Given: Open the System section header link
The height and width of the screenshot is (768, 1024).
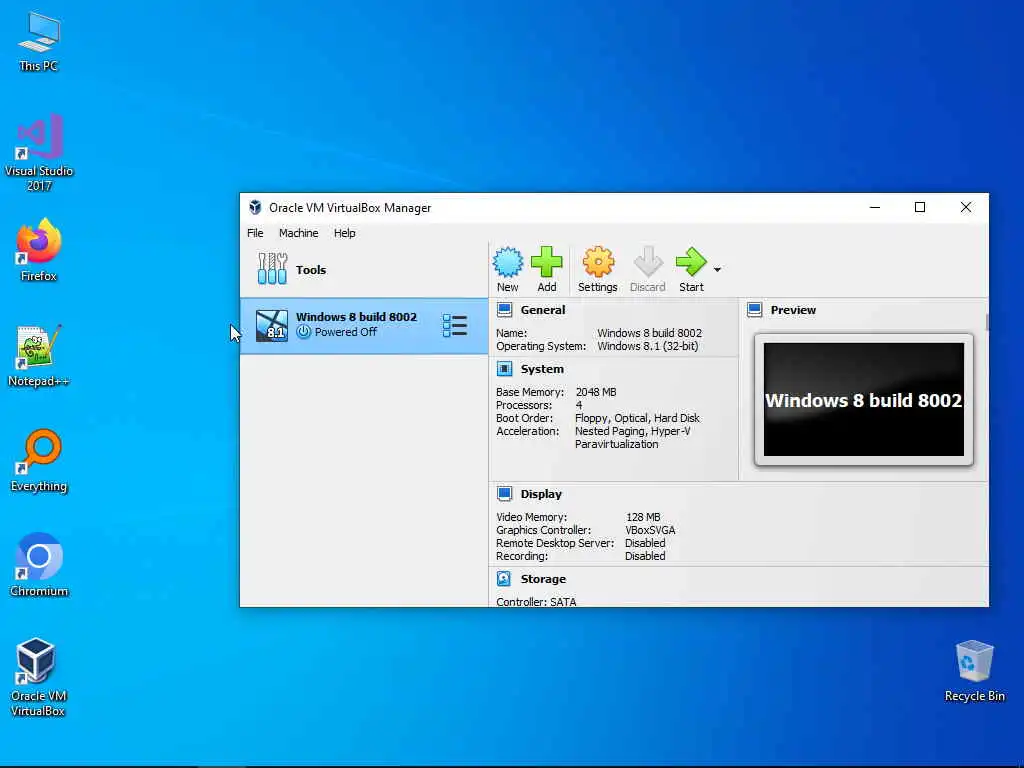Looking at the screenshot, I should coord(542,369).
